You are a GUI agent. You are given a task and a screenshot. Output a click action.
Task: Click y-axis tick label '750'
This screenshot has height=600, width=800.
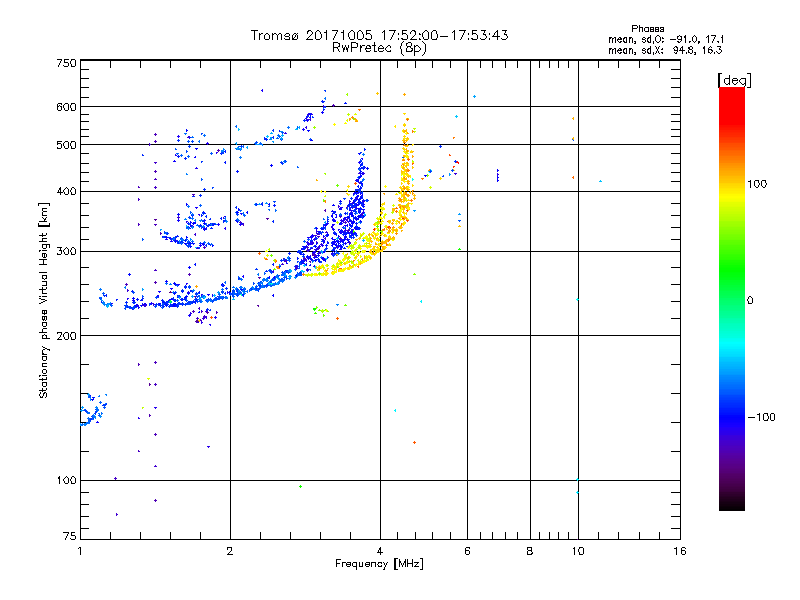click(66, 63)
